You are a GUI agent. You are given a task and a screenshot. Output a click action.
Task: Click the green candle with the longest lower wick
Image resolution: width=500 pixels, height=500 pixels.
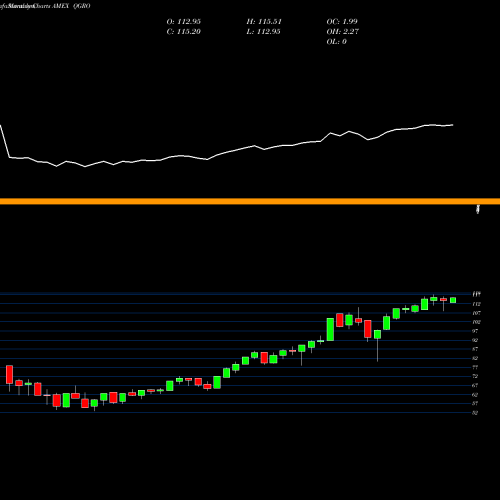point(377,334)
